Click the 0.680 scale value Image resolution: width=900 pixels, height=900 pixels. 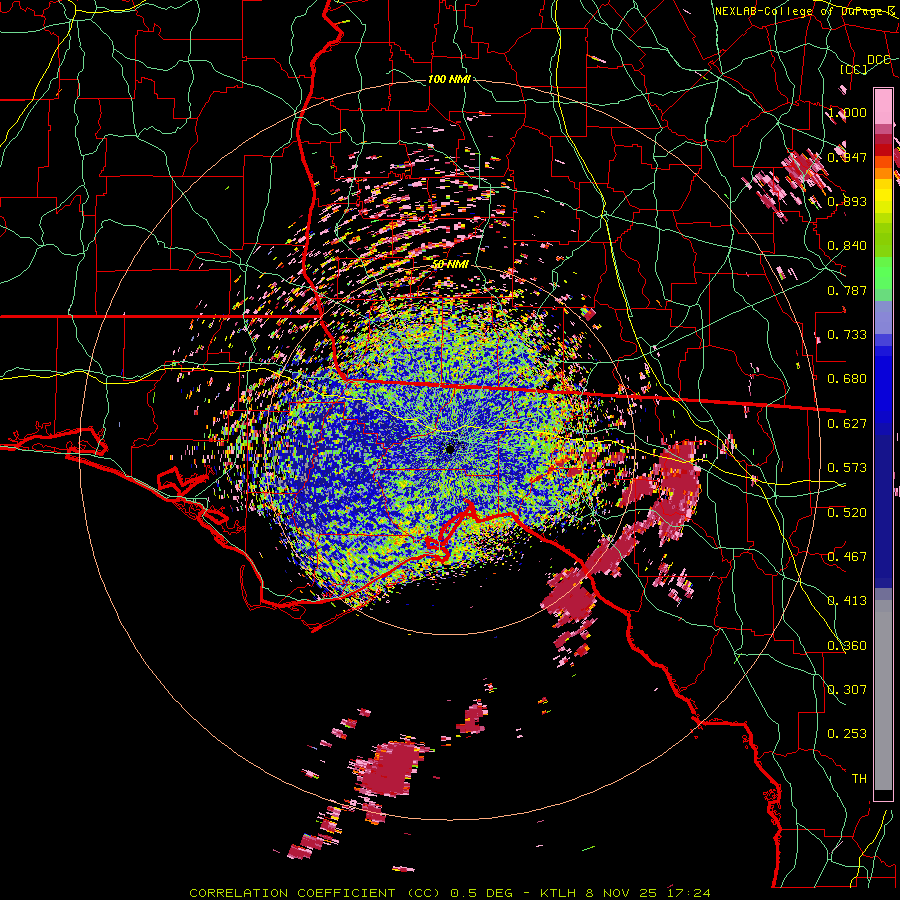847,379
